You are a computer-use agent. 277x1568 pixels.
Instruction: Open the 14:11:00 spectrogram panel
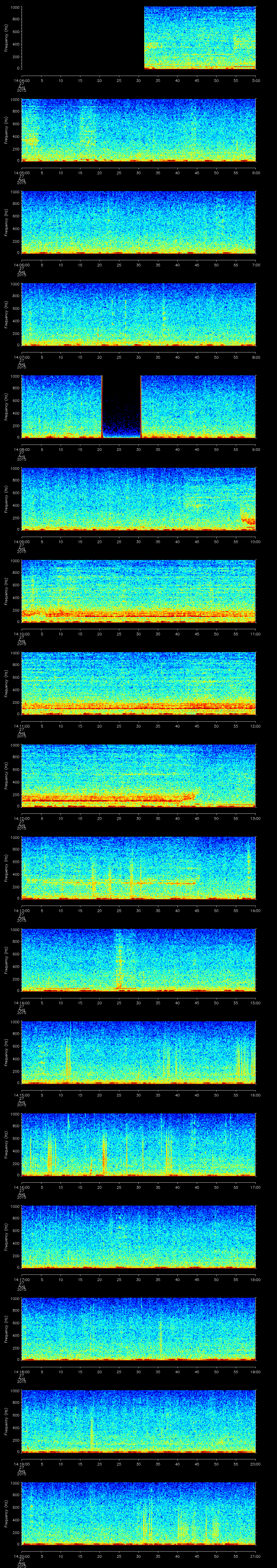coord(138,683)
